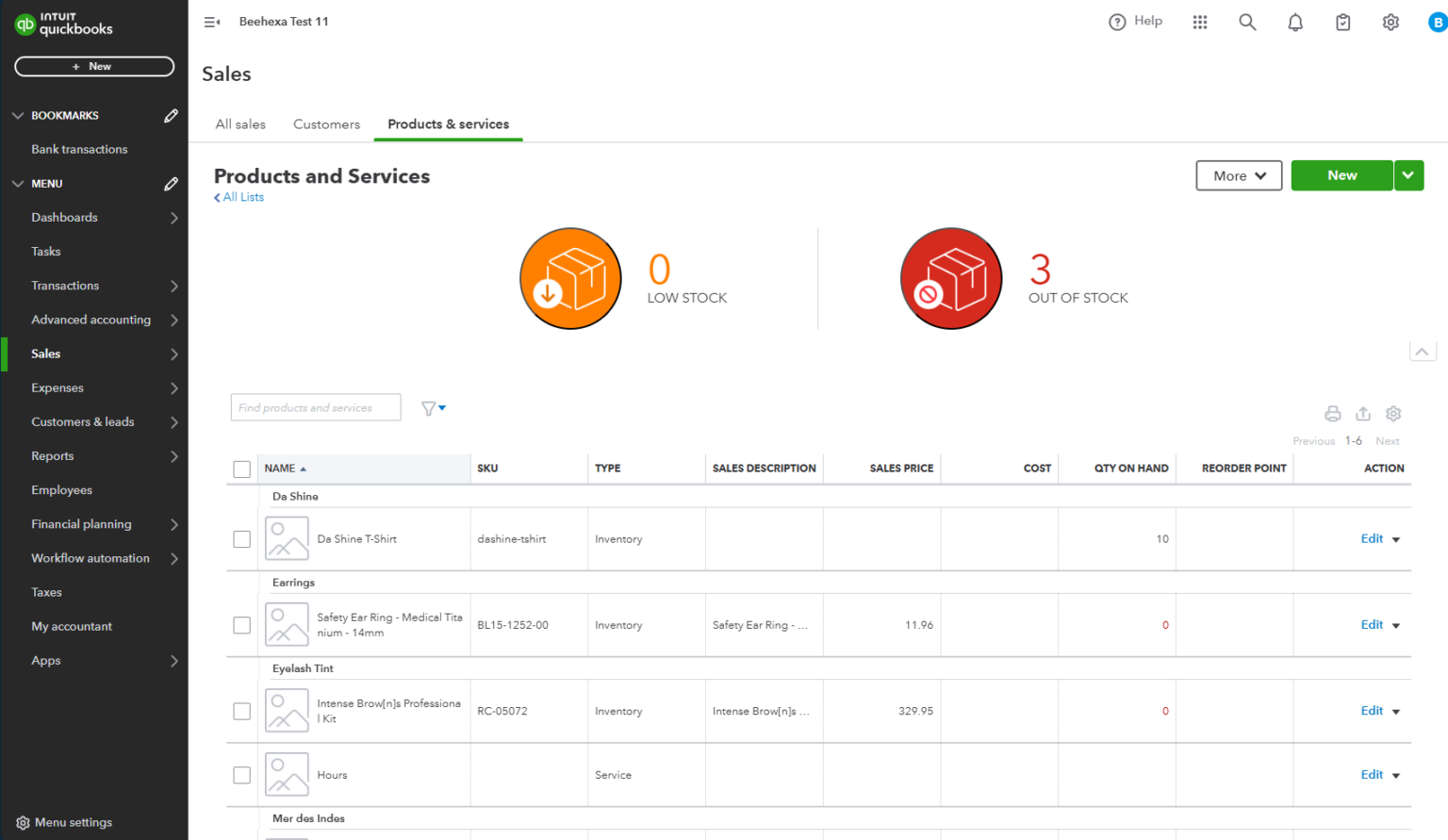The height and width of the screenshot is (840, 1448).
Task: Click the Find products and services search field
Action: point(315,407)
